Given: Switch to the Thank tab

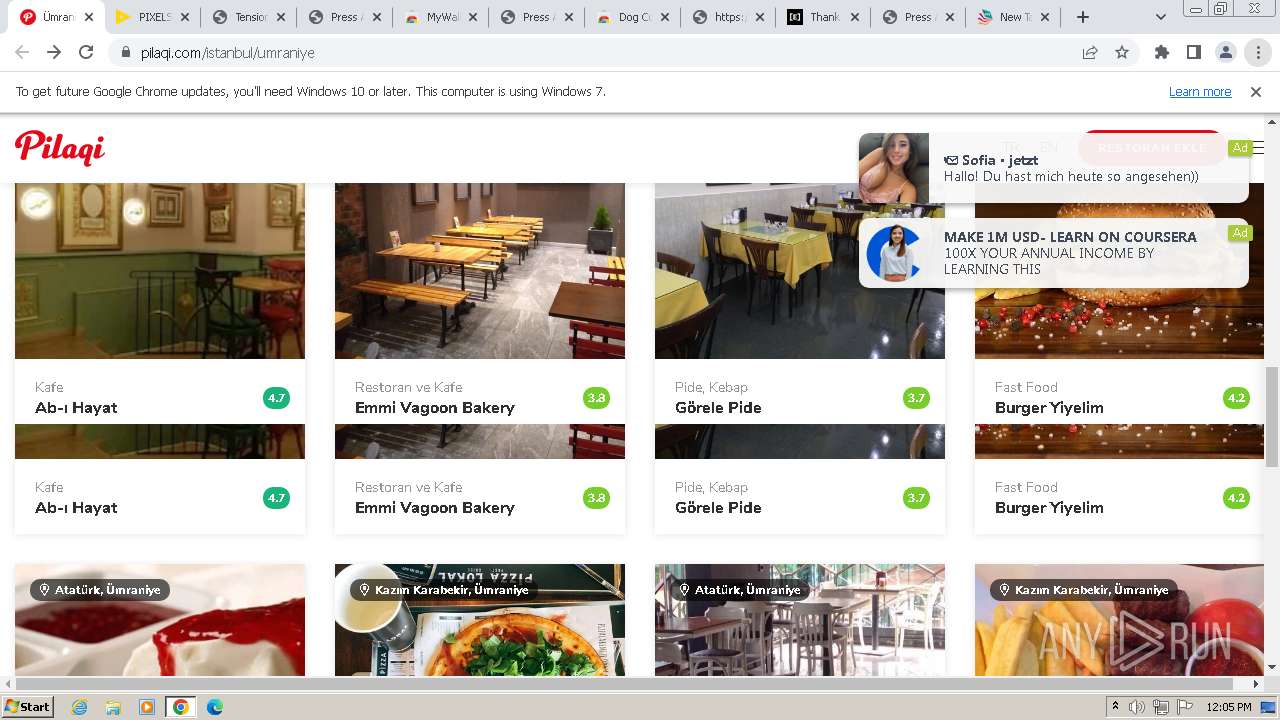Looking at the screenshot, I should click(825, 17).
